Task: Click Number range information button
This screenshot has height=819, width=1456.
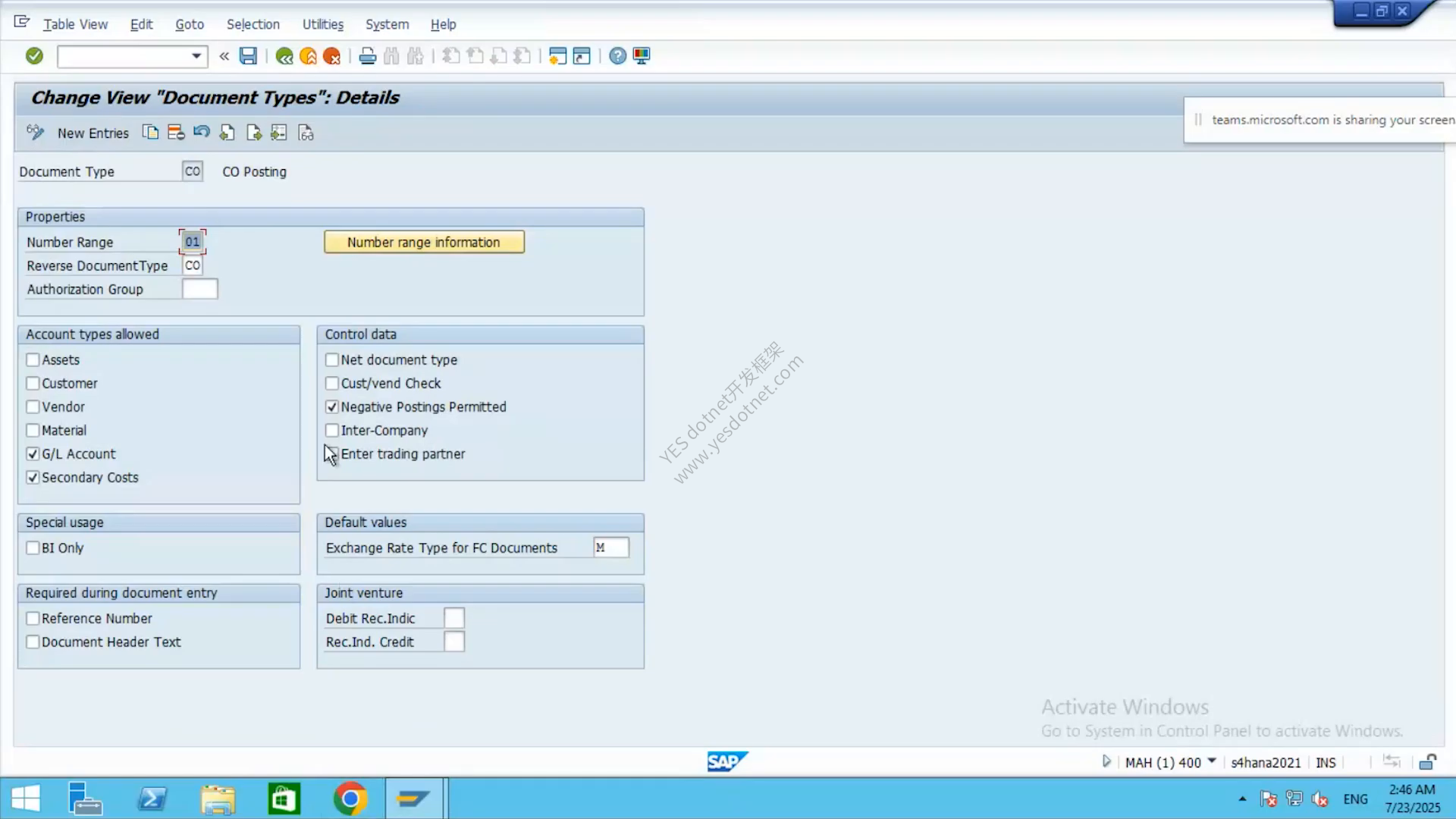Action: [424, 242]
